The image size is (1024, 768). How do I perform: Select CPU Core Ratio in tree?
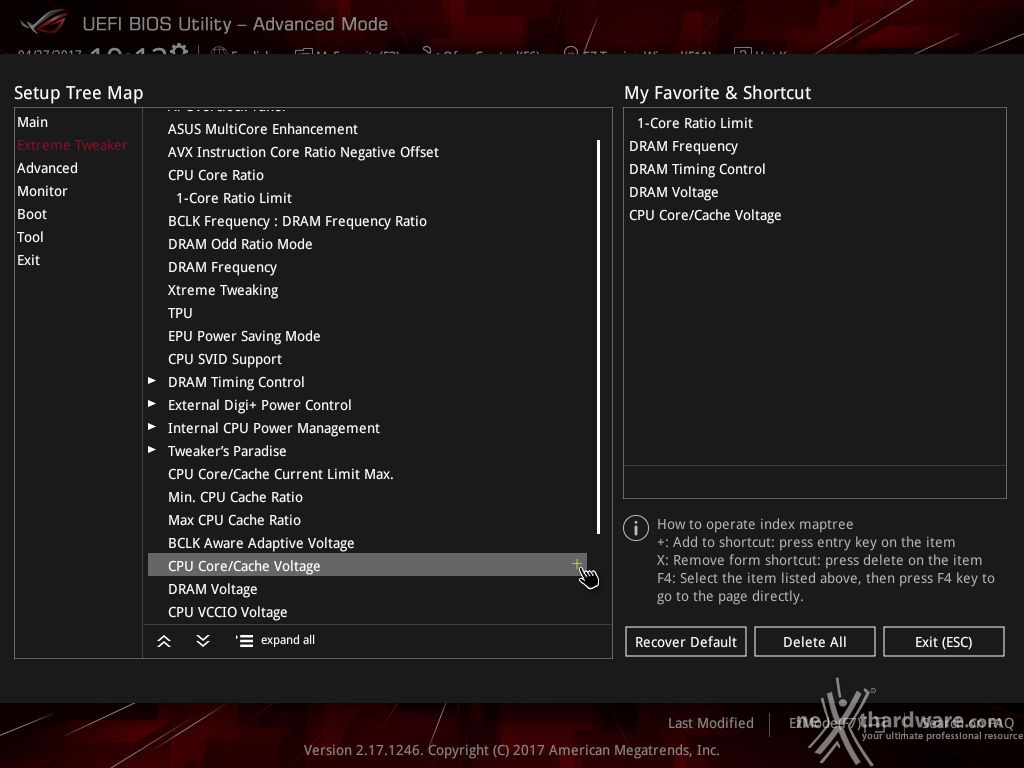pos(216,175)
